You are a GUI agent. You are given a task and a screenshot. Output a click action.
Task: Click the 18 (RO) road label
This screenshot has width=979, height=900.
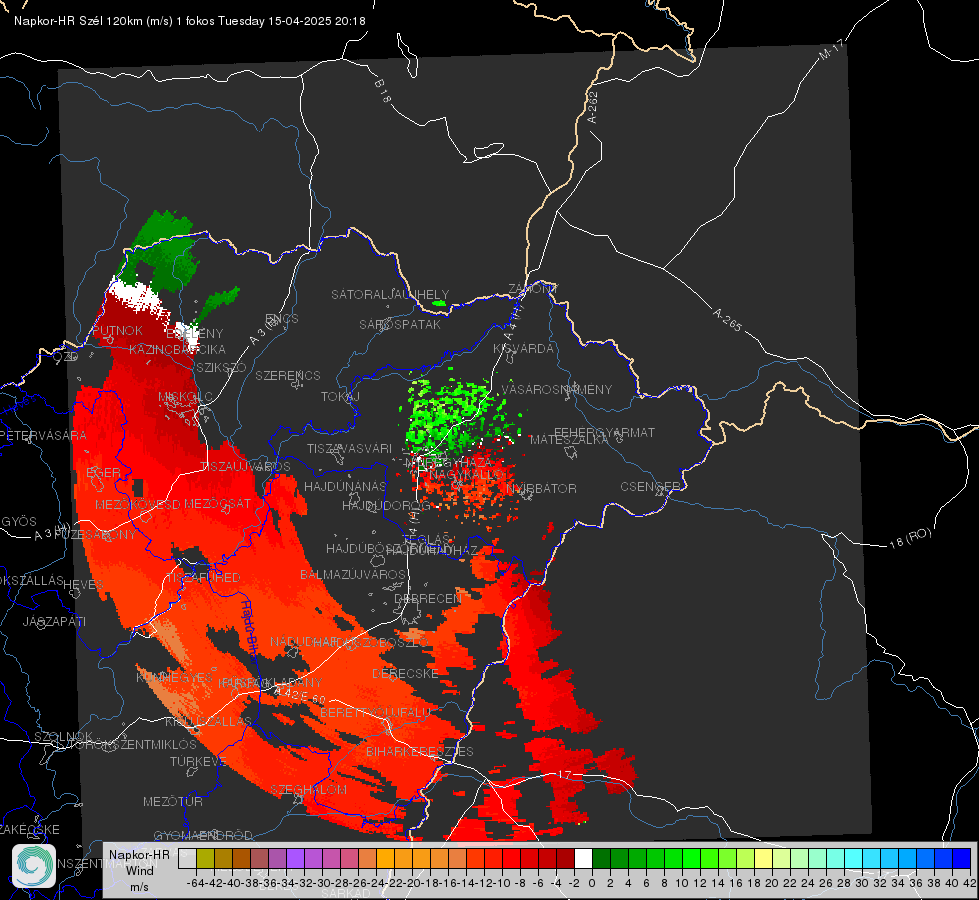click(x=910, y=538)
